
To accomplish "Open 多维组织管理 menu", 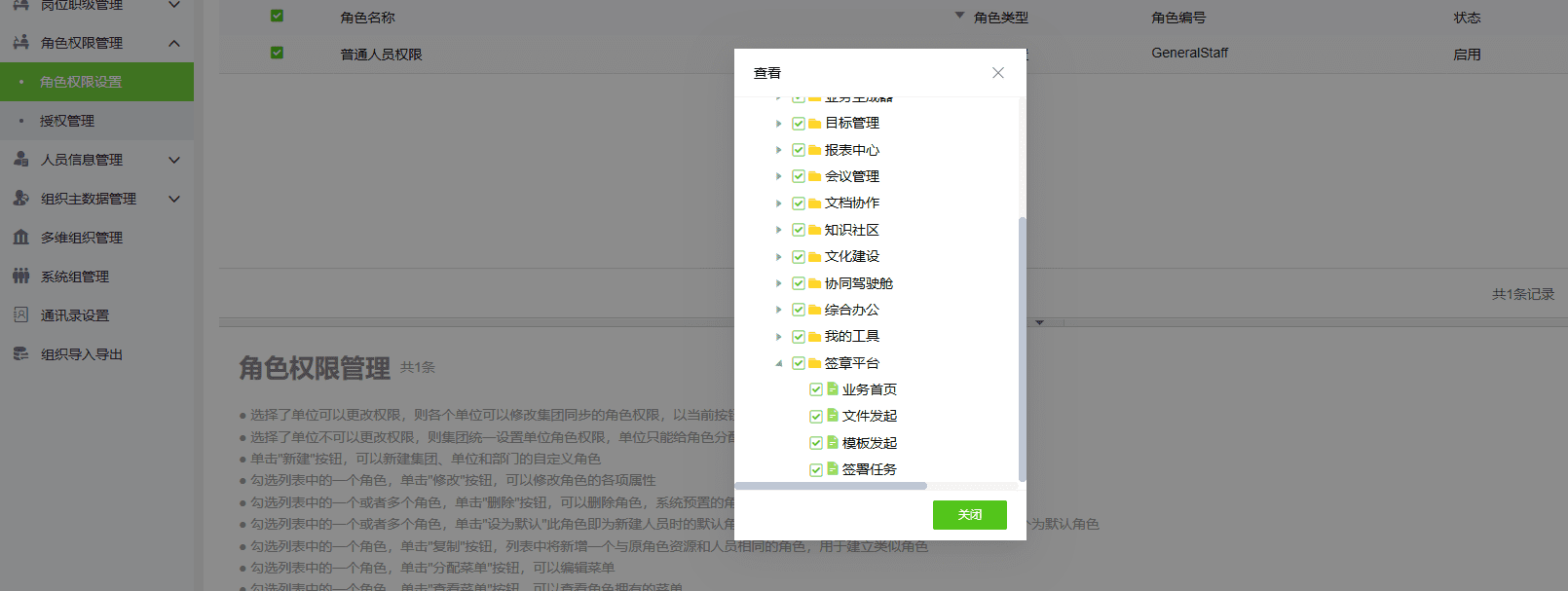I will pos(96,238).
